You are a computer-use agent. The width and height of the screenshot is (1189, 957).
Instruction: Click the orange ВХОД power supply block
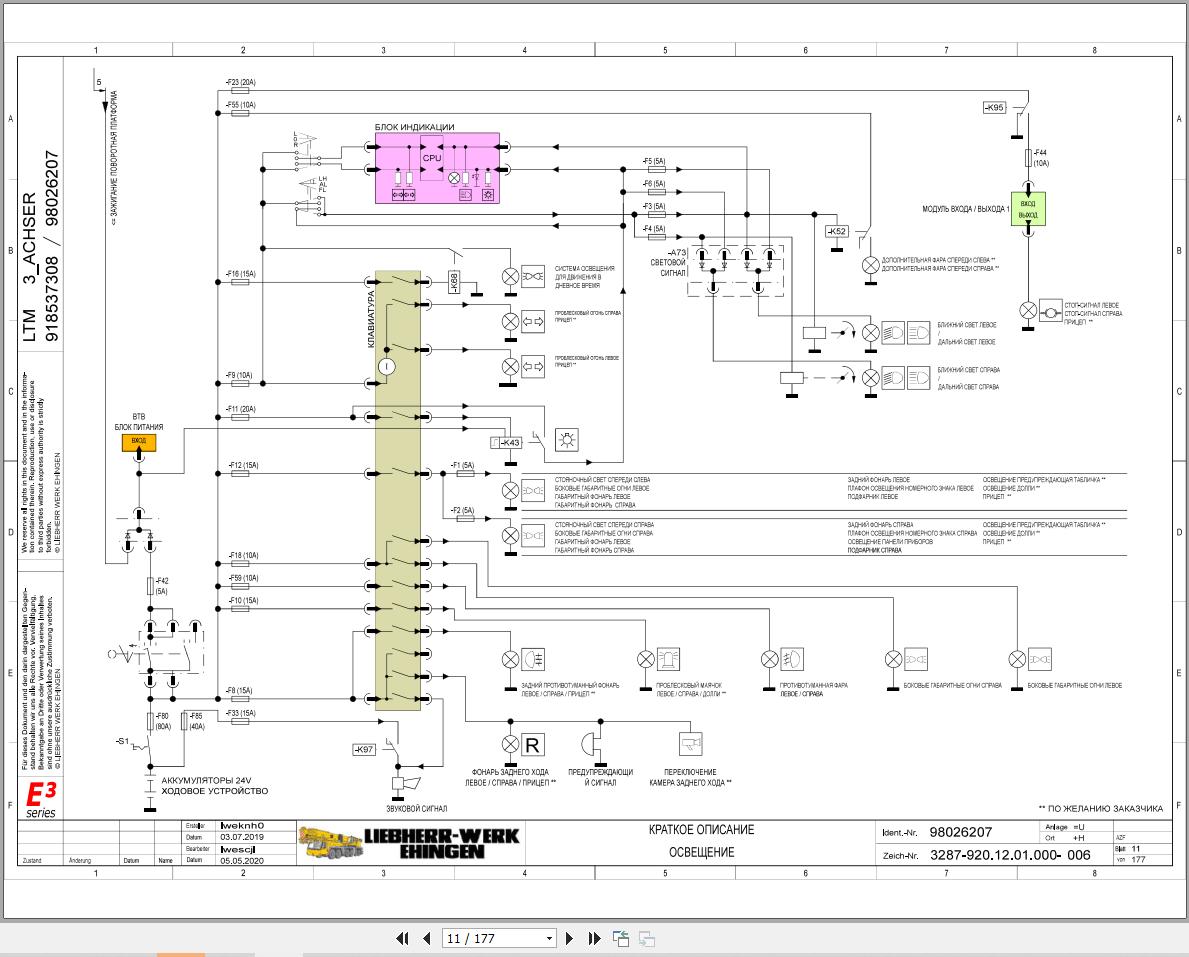coord(138,441)
